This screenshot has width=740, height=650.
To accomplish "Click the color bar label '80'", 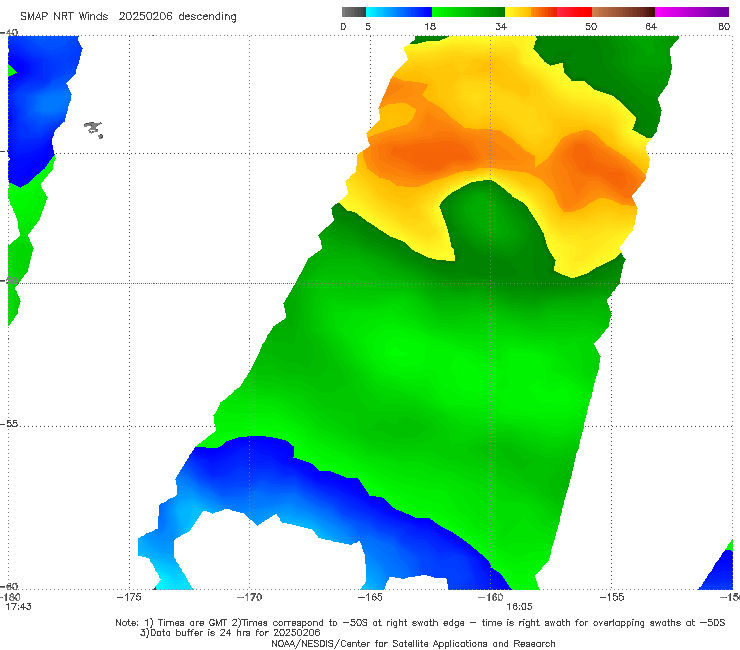I will (724, 26).
